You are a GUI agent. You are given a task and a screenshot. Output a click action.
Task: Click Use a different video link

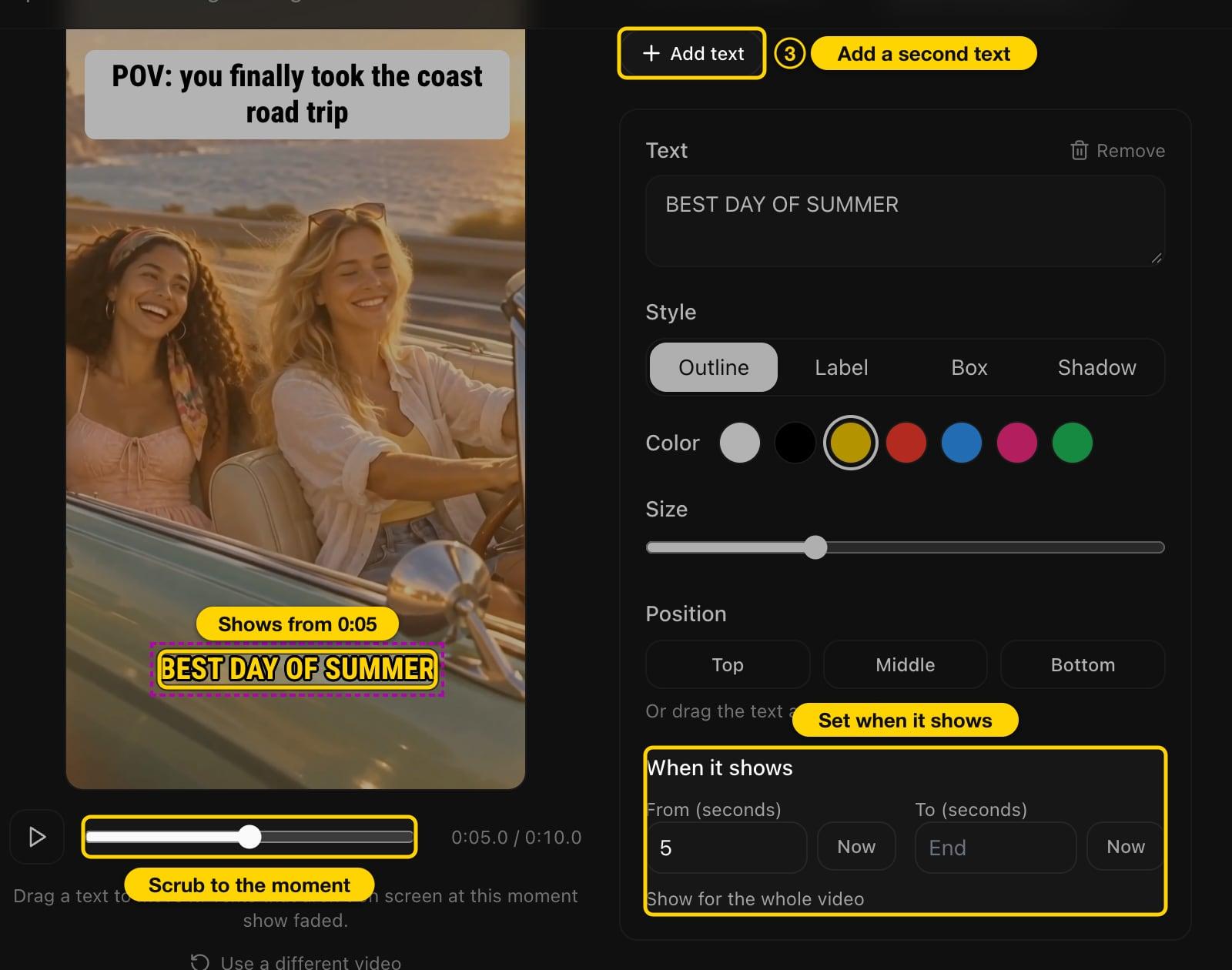(x=296, y=962)
